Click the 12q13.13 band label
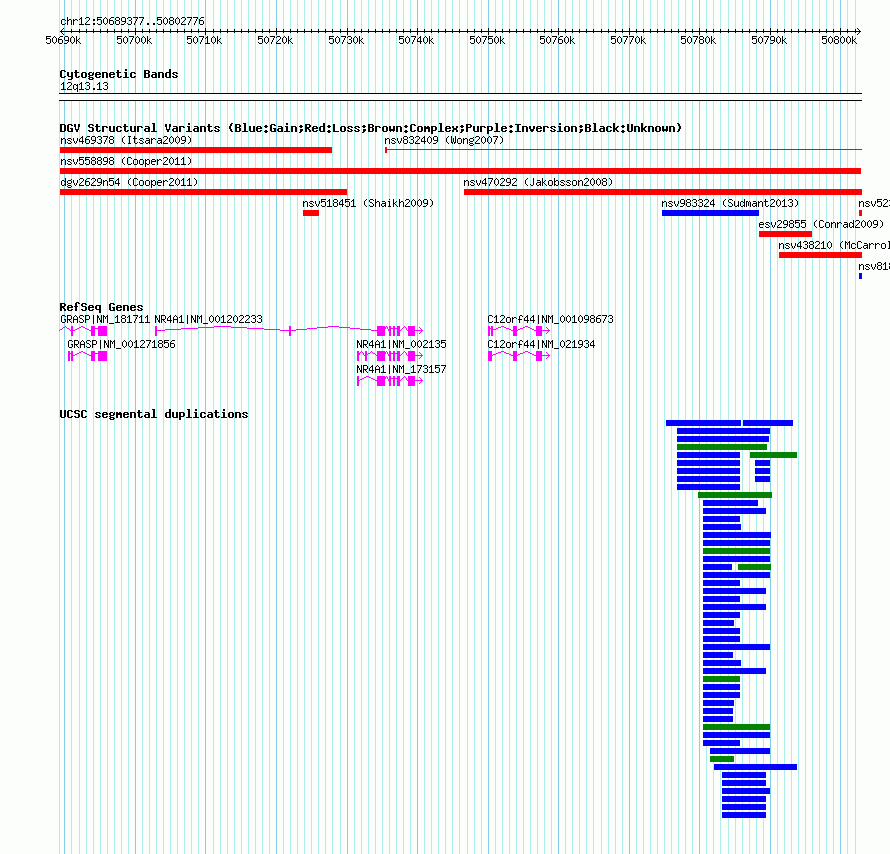 click(84, 86)
